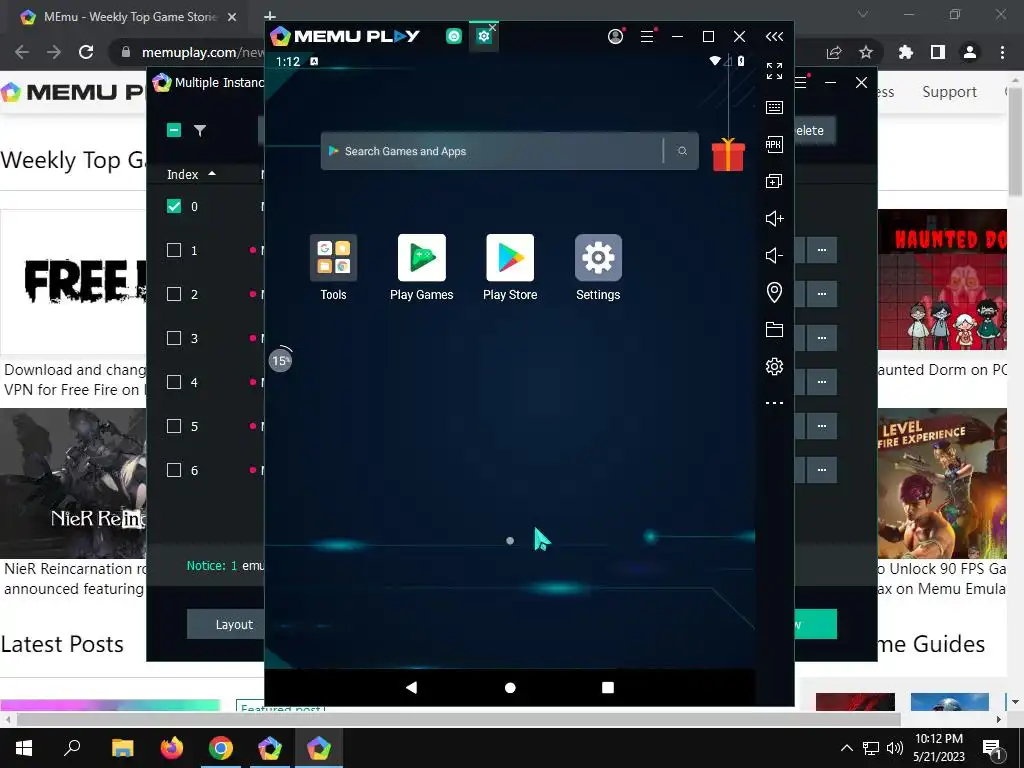Open the filter funnel in Multiple Instance
1024x768 pixels.
coord(200,131)
